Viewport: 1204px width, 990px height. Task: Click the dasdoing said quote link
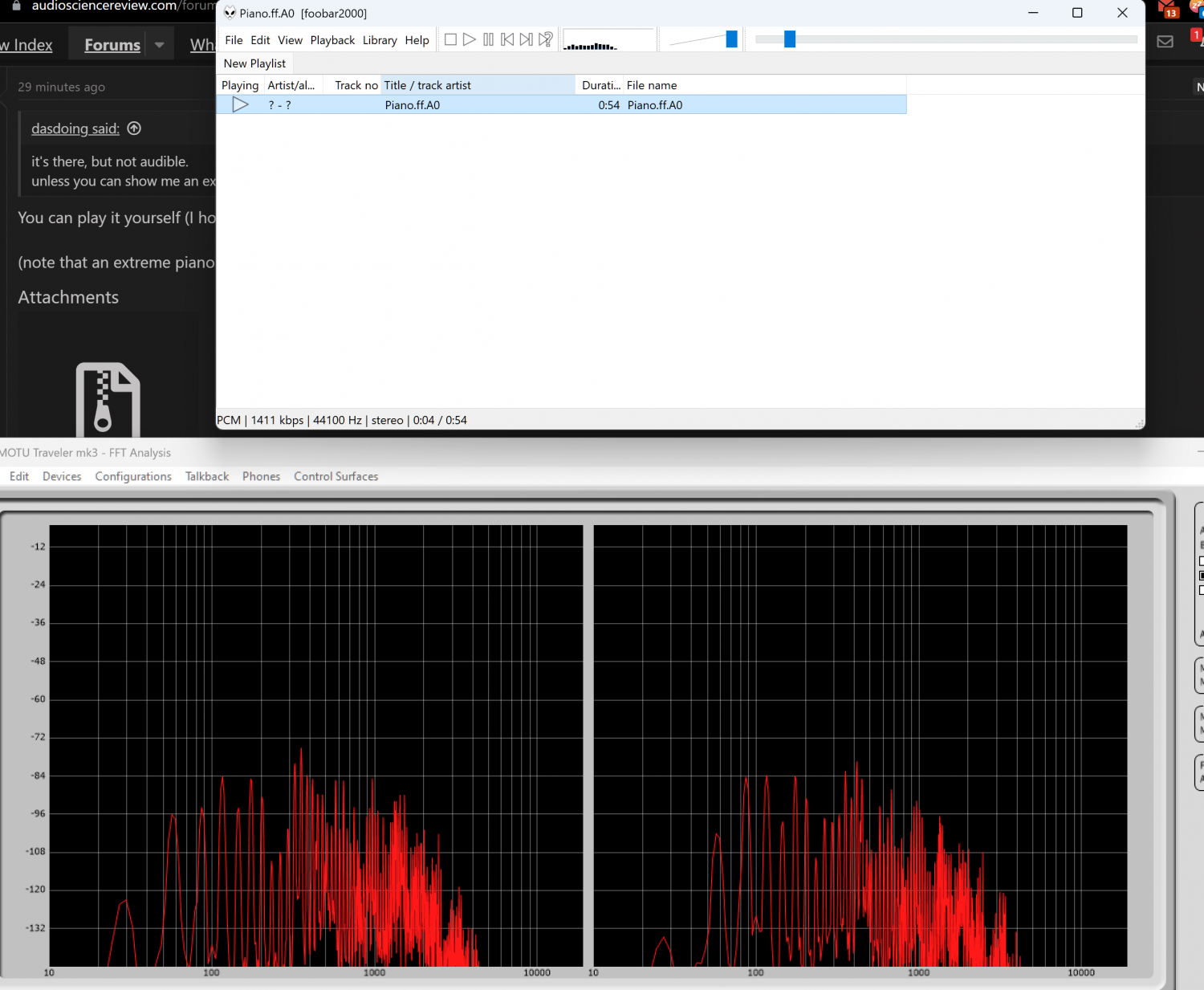[75, 128]
